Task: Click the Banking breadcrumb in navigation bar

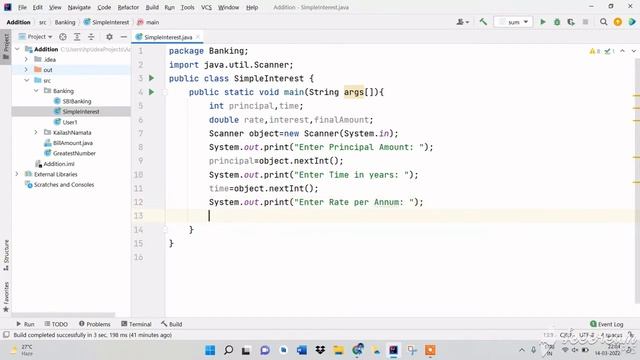Action: (65, 22)
